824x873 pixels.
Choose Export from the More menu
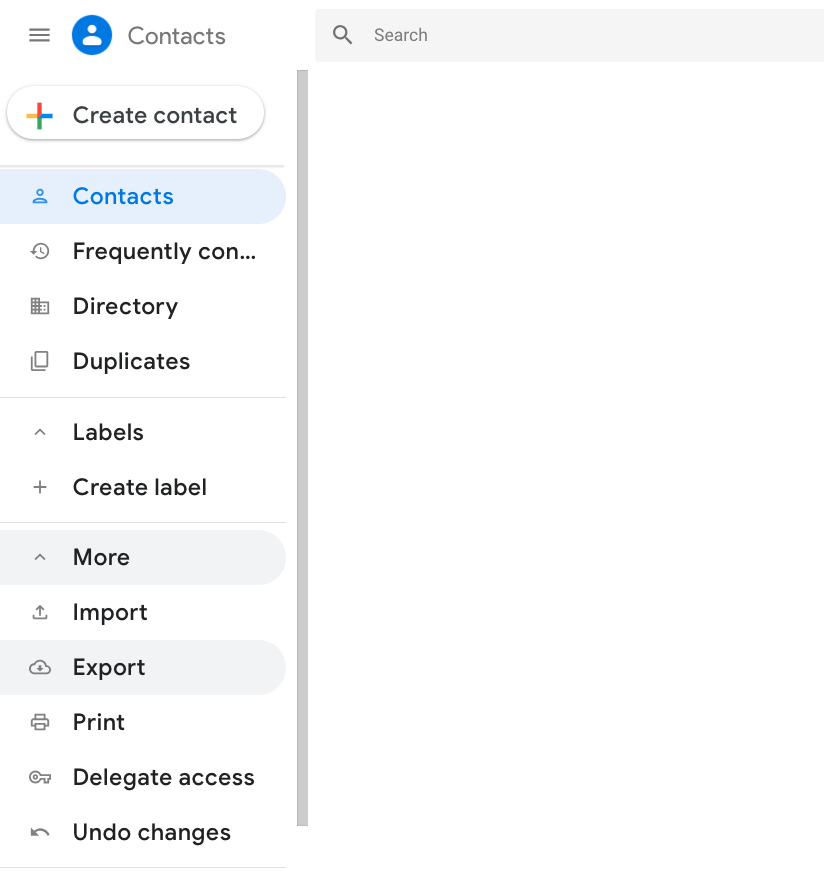[143, 667]
